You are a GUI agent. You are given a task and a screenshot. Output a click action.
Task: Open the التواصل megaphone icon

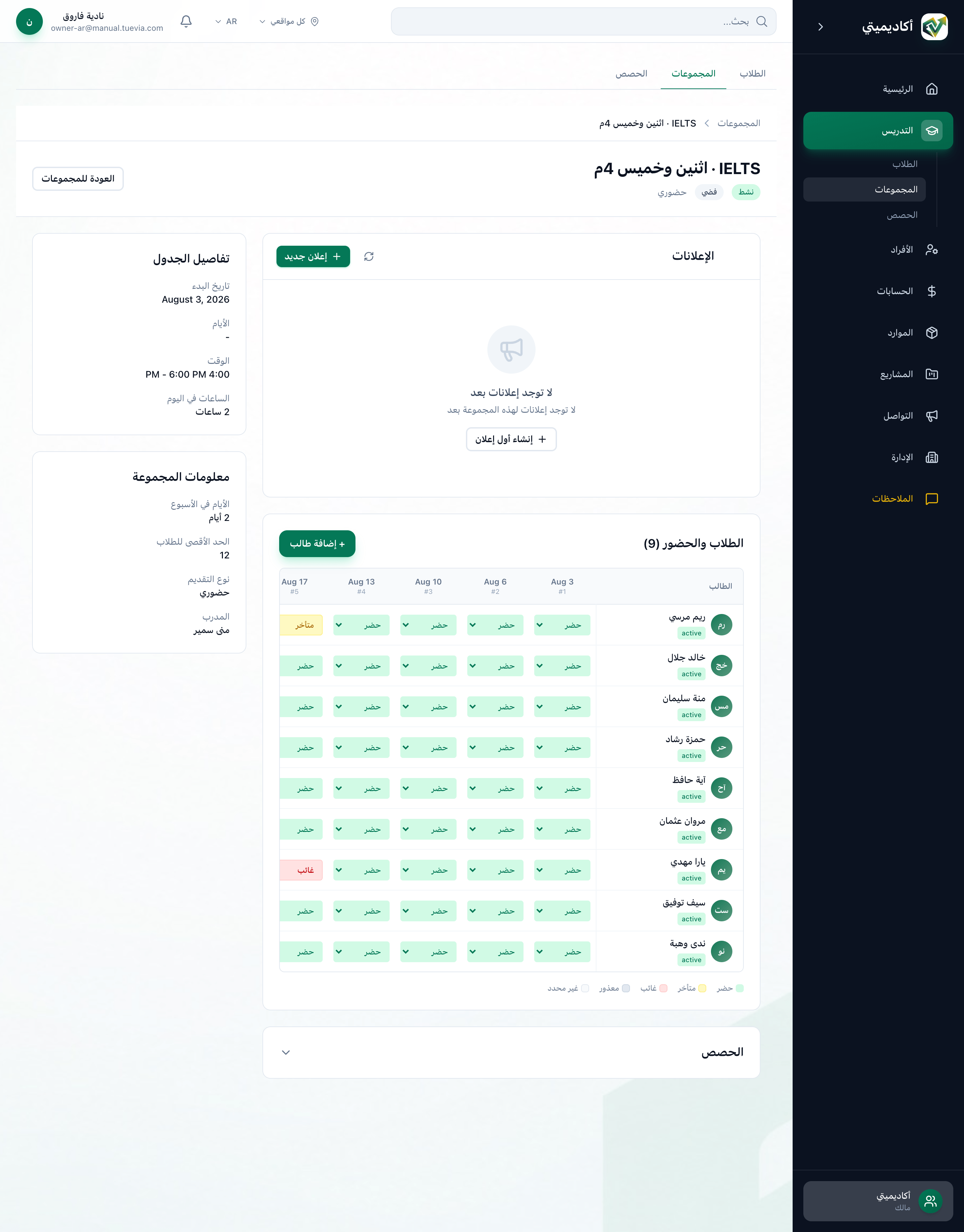tap(932, 416)
